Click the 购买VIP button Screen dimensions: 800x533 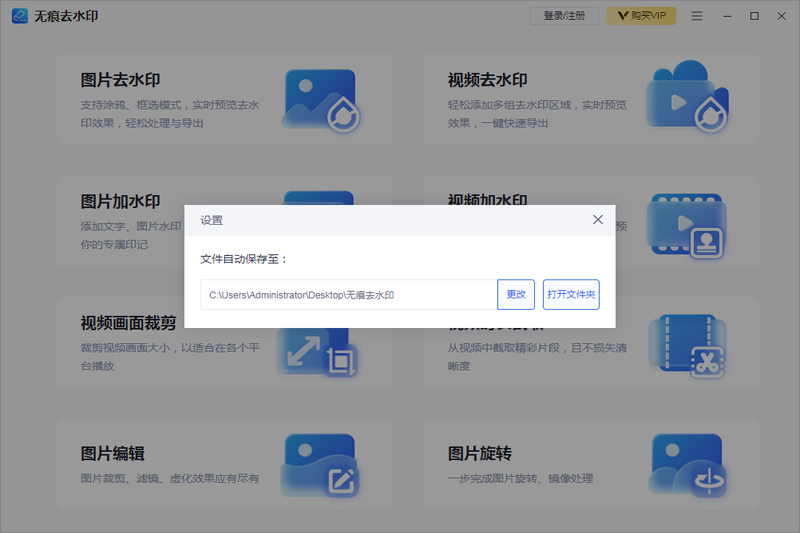pyautogui.click(x=641, y=16)
